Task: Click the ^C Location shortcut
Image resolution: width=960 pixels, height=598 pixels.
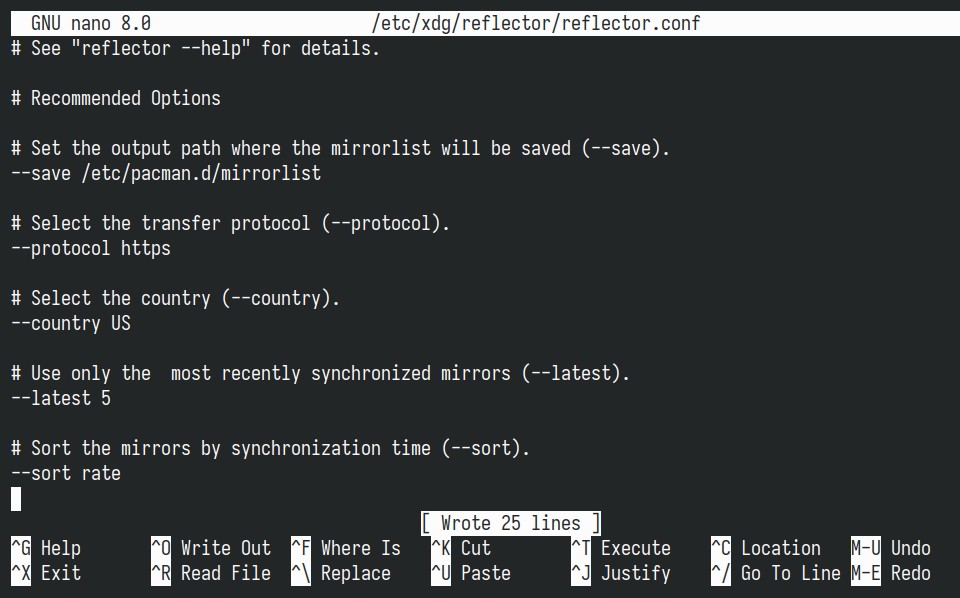Action: pyautogui.click(x=766, y=548)
